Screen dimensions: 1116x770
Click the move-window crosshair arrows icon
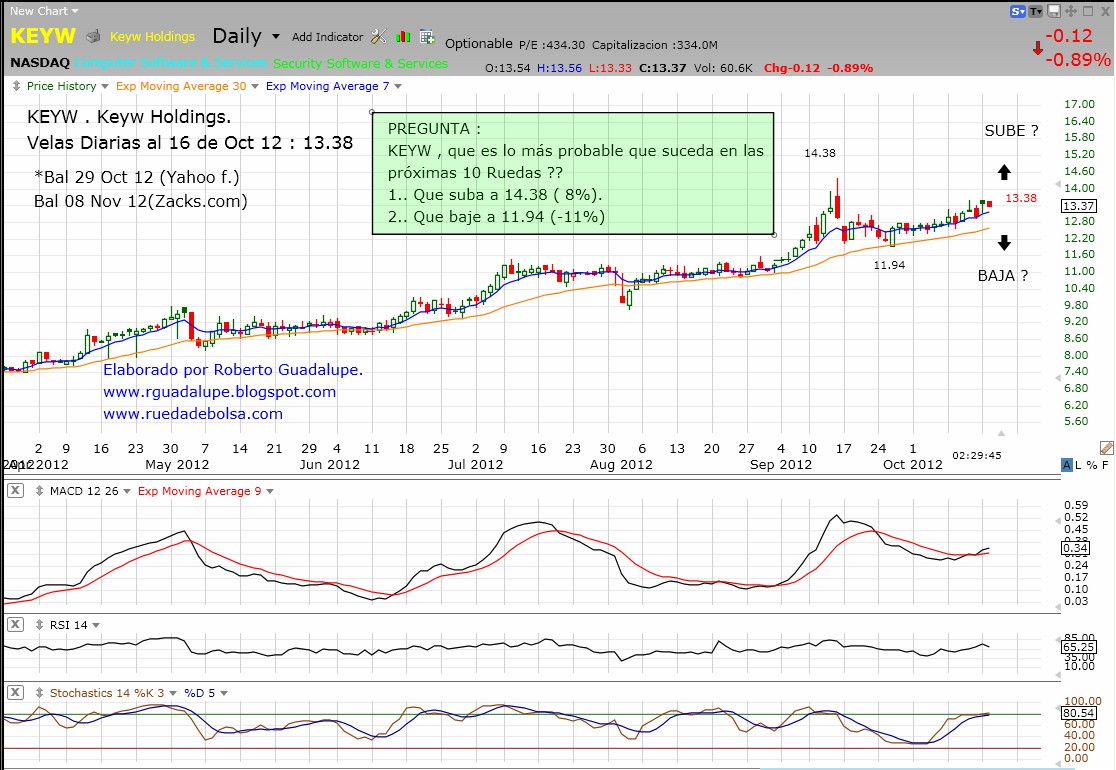[x=1070, y=11]
